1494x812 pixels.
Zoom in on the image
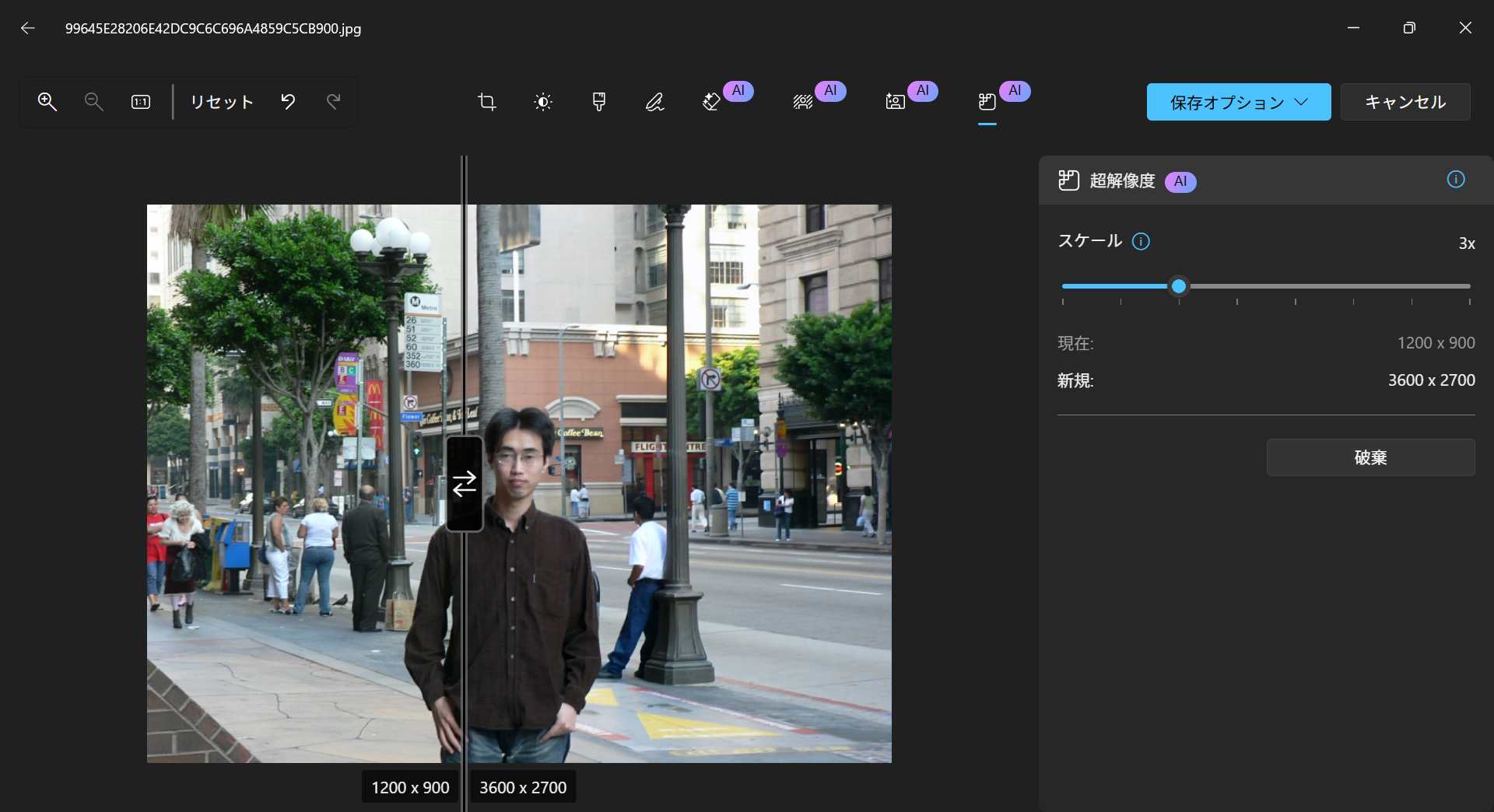pos(47,102)
